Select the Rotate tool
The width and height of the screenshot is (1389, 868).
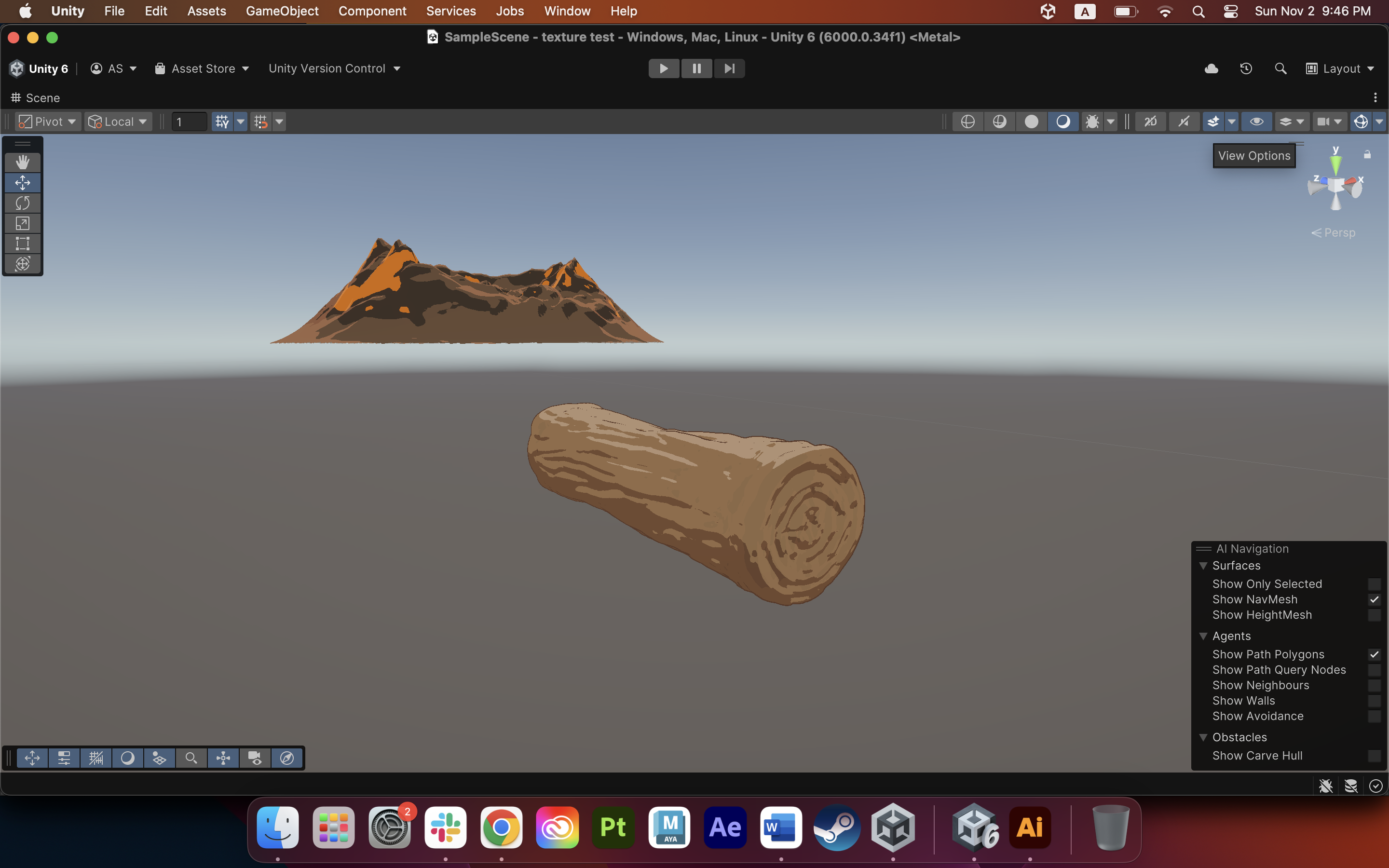[x=22, y=203]
